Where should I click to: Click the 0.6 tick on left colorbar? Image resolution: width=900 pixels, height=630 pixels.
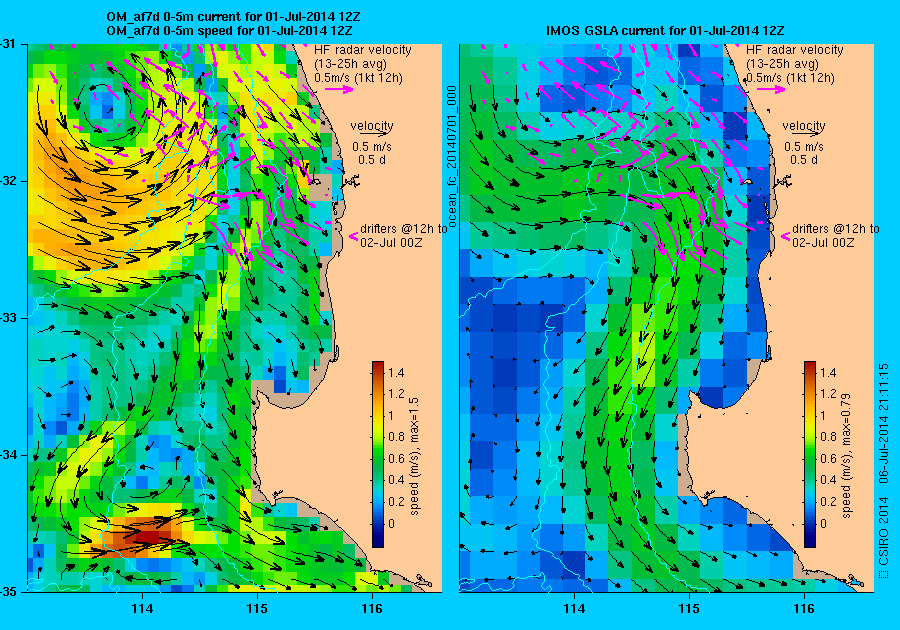pyautogui.click(x=396, y=458)
